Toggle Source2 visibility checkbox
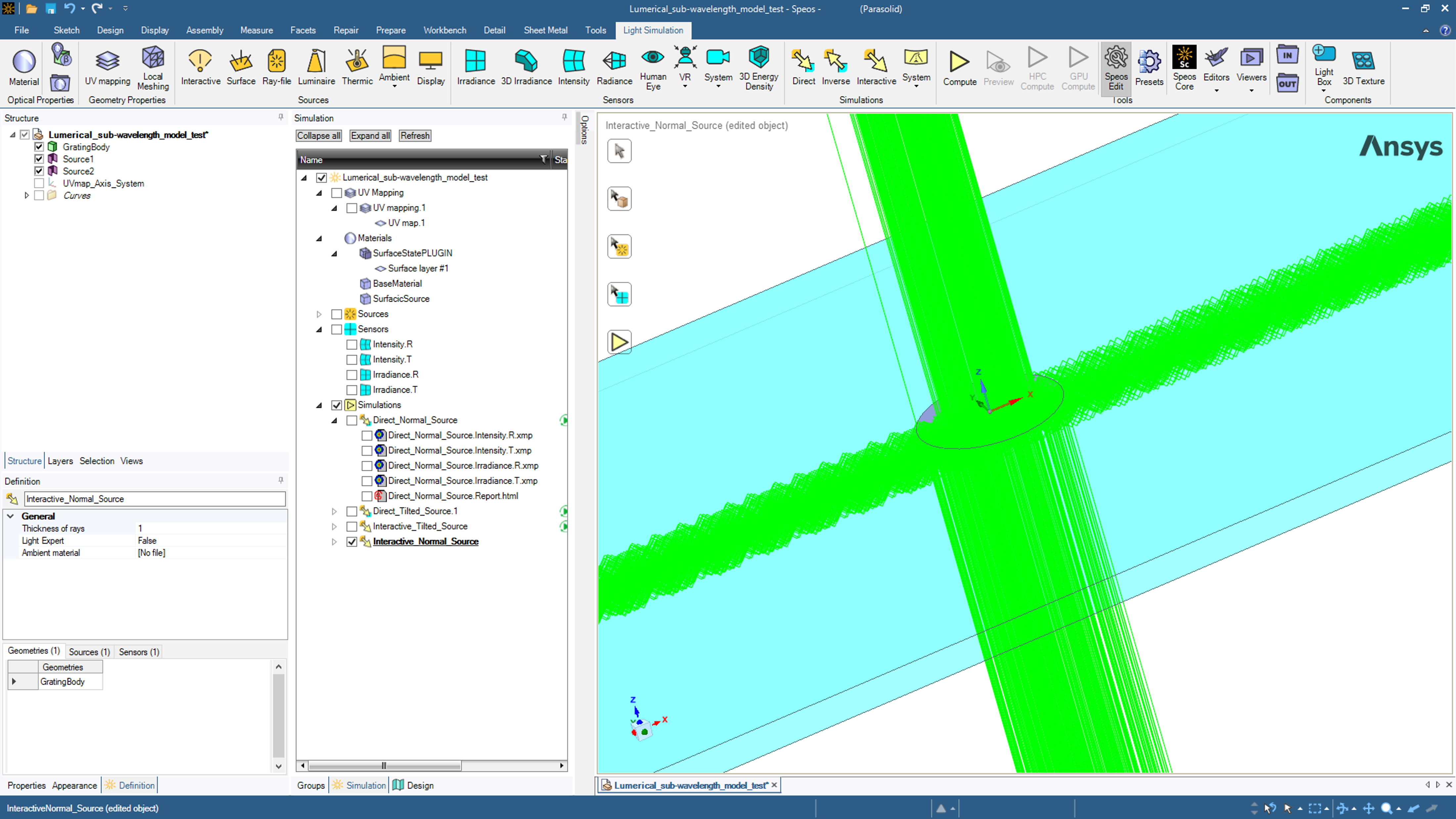Screen dimensions: 1456x819 point(39,171)
